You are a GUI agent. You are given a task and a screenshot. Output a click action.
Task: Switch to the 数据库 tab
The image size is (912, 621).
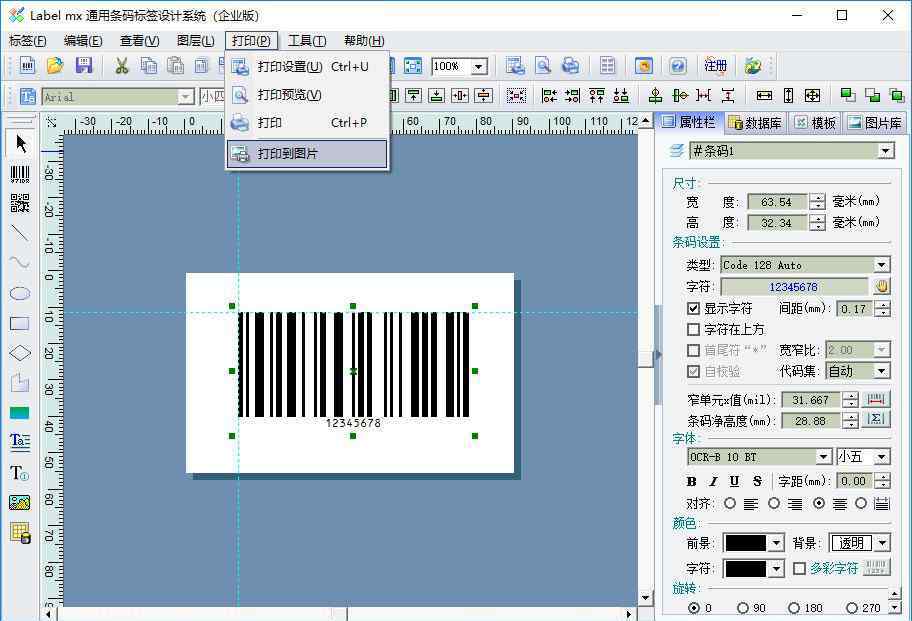756,123
